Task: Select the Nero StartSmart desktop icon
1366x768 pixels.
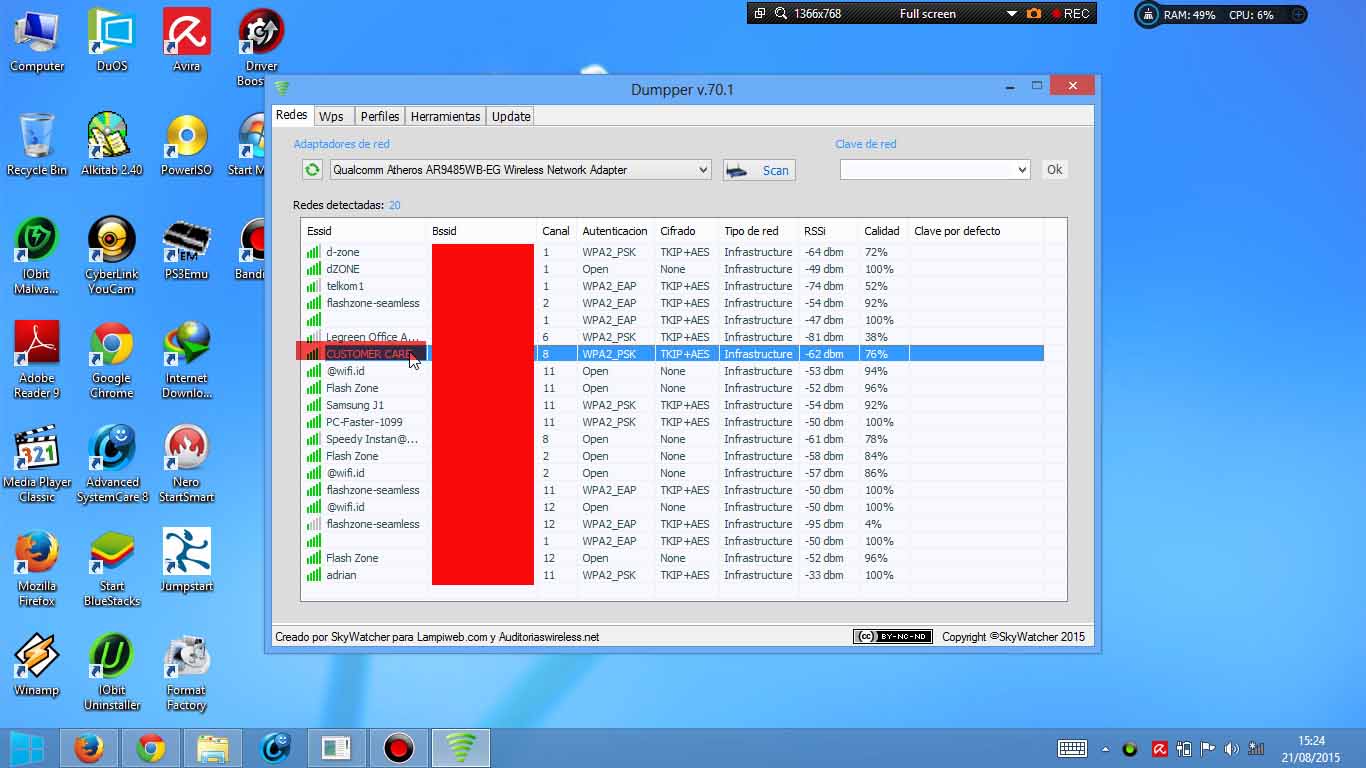Action: point(187,464)
